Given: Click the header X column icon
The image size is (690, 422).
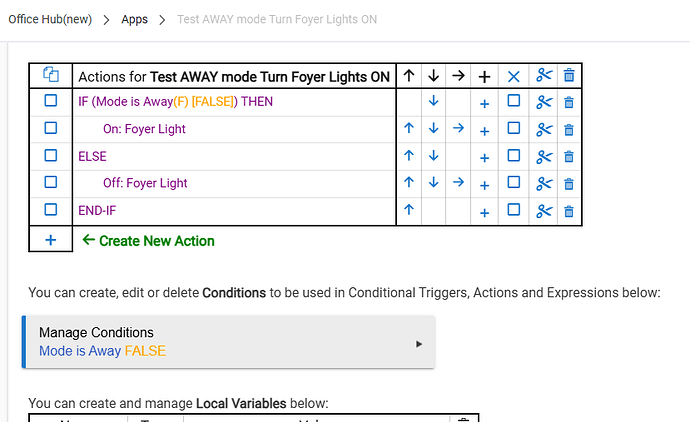Looking at the screenshot, I should pyautogui.click(x=514, y=75).
